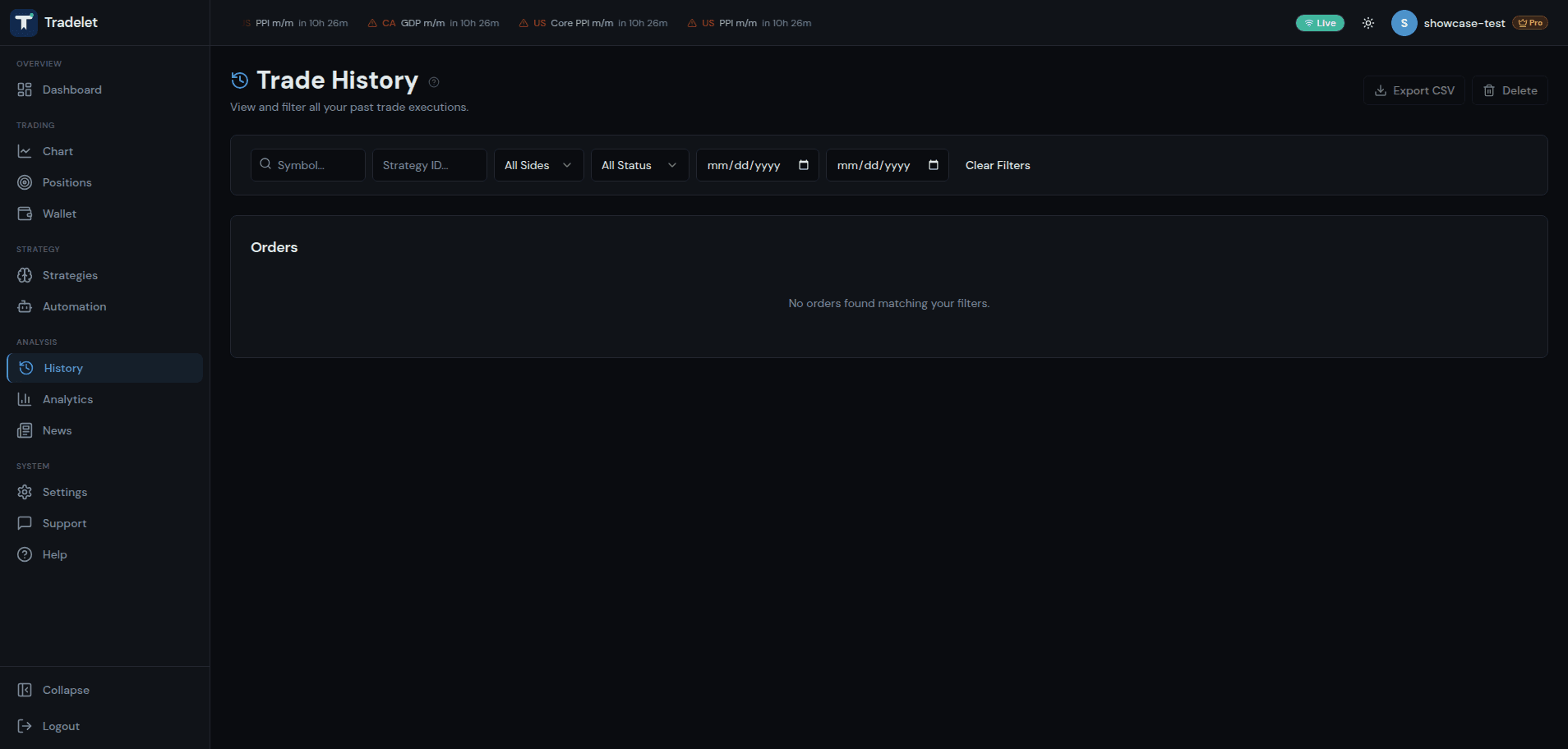Viewport: 1568px width, 749px height.
Task: Open the Analytics page
Action: pyautogui.click(x=67, y=399)
